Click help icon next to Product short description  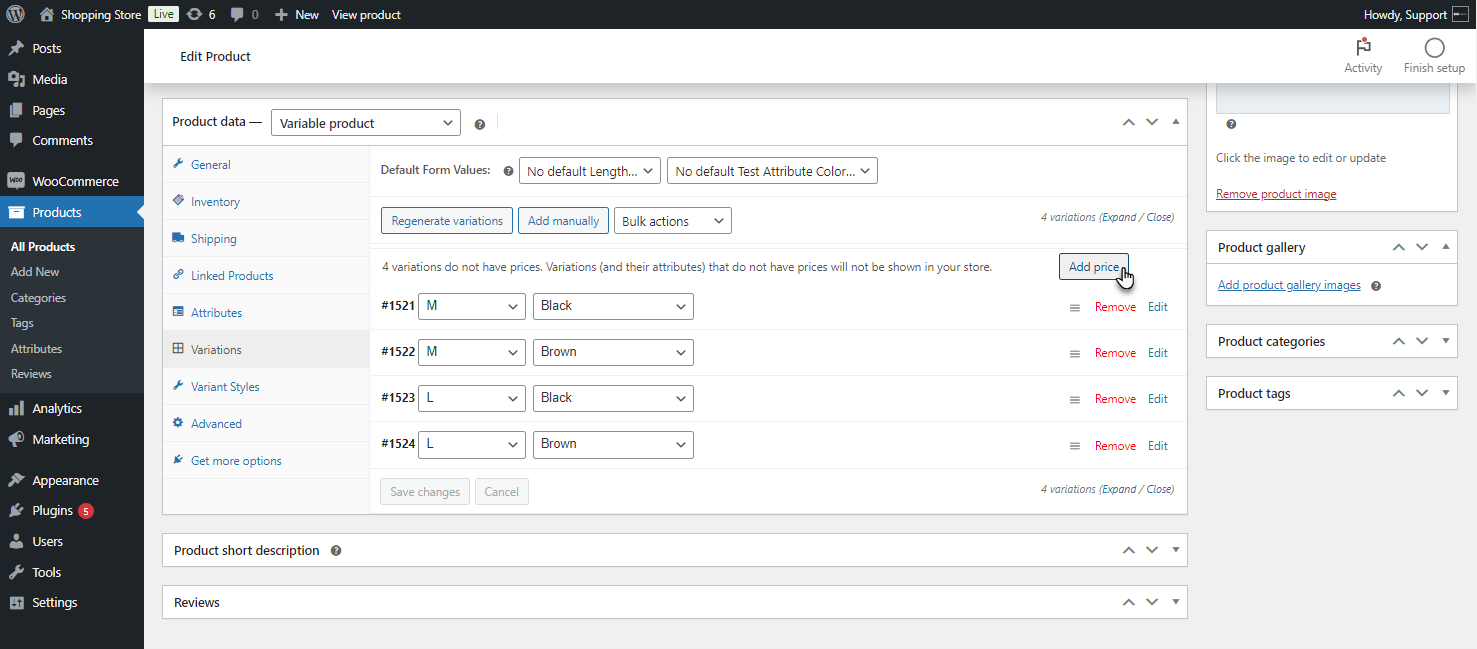coord(336,551)
